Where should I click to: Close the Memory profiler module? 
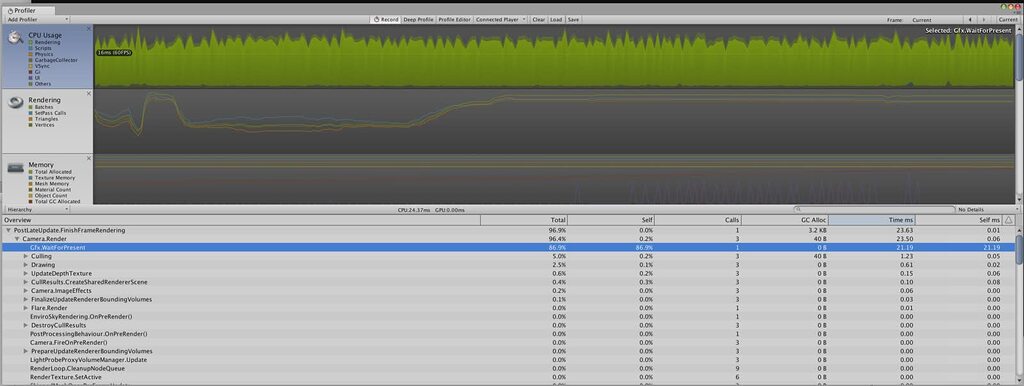[89, 158]
